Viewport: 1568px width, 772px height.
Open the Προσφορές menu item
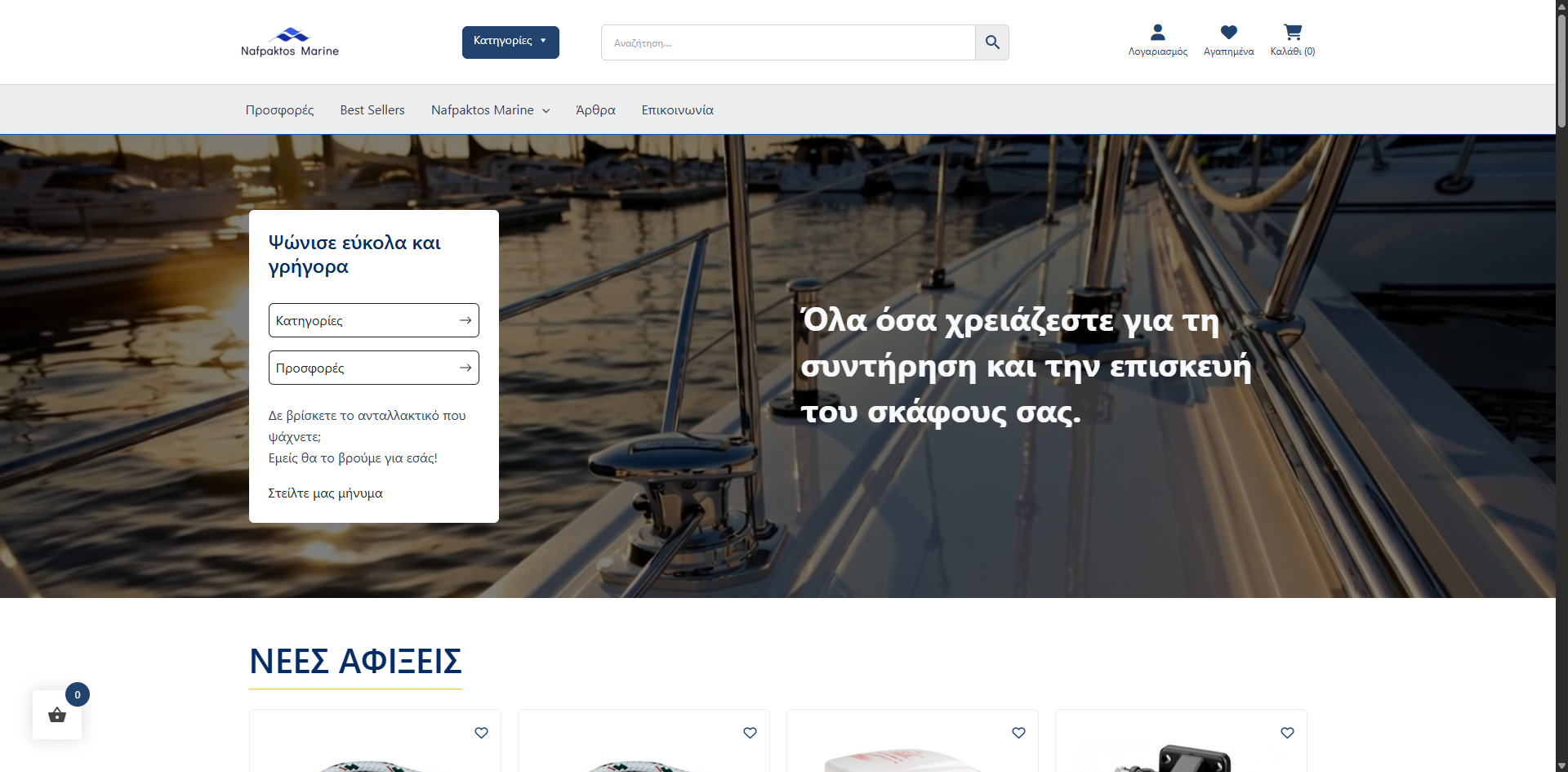pos(279,110)
